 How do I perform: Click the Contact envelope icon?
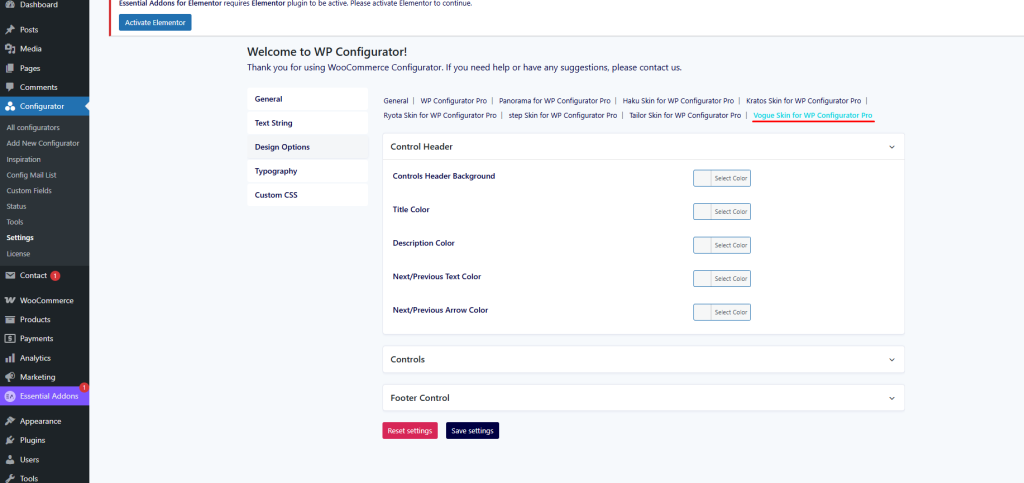10,275
